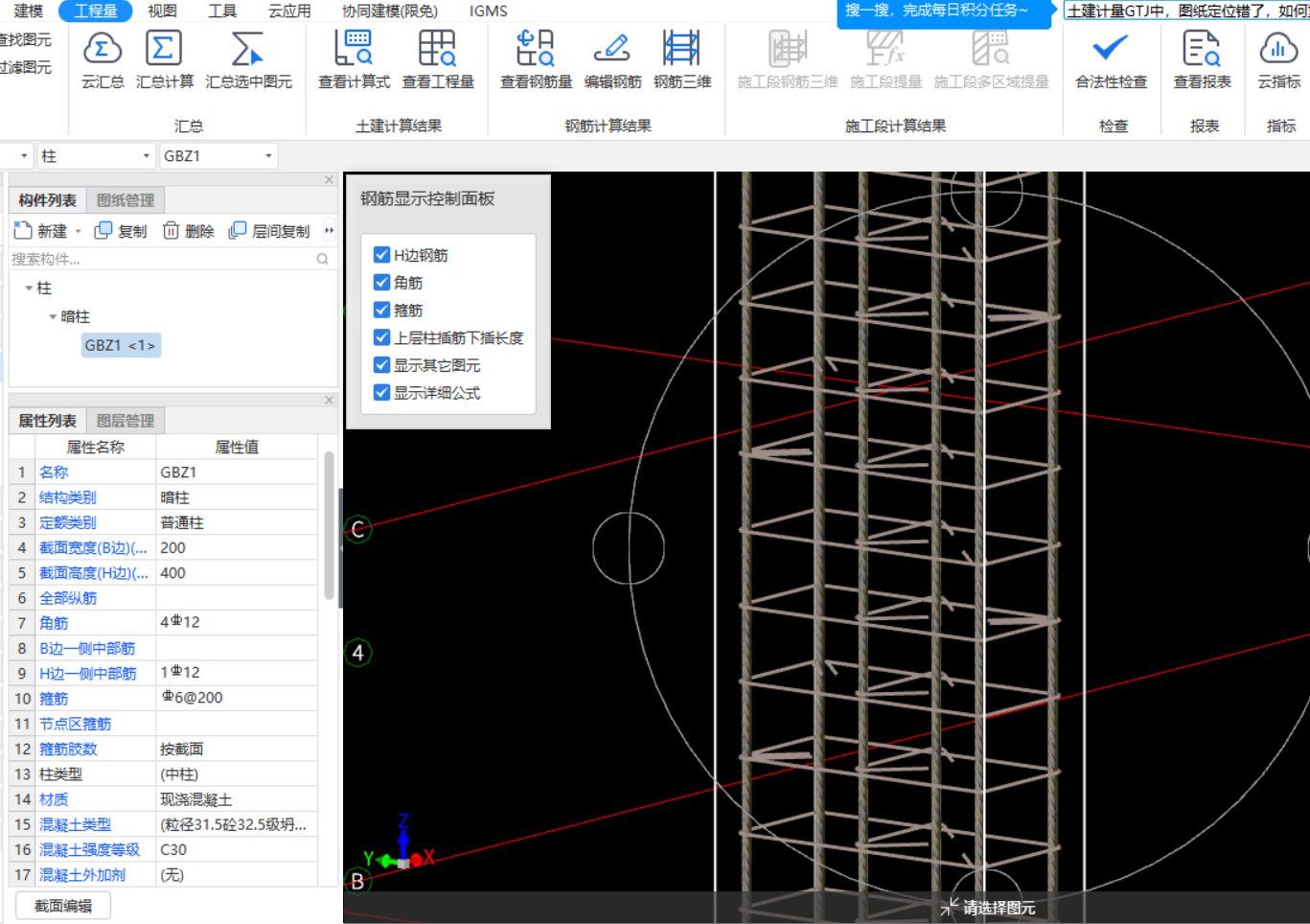The height and width of the screenshot is (924, 1310).
Task: Click 新建 new component icon
Action: [23, 230]
